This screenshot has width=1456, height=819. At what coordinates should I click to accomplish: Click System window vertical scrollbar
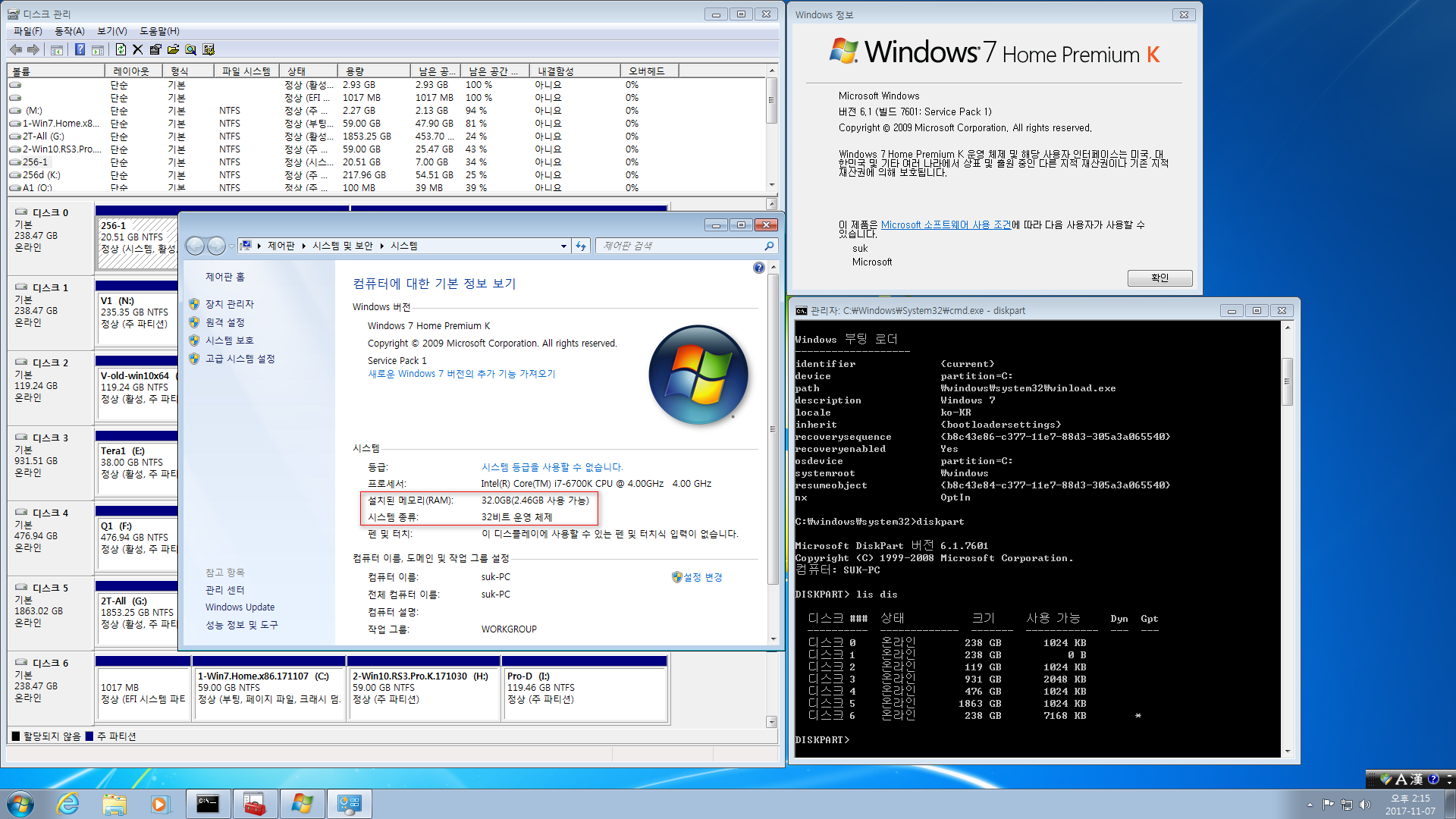point(773,429)
